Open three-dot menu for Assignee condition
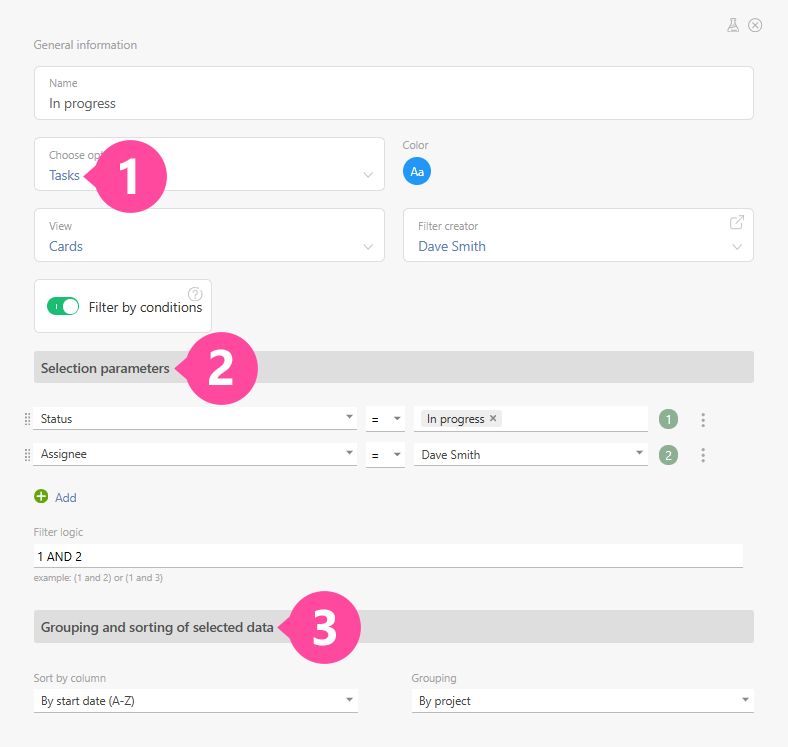Screen dimensions: 788x747 pos(703,455)
